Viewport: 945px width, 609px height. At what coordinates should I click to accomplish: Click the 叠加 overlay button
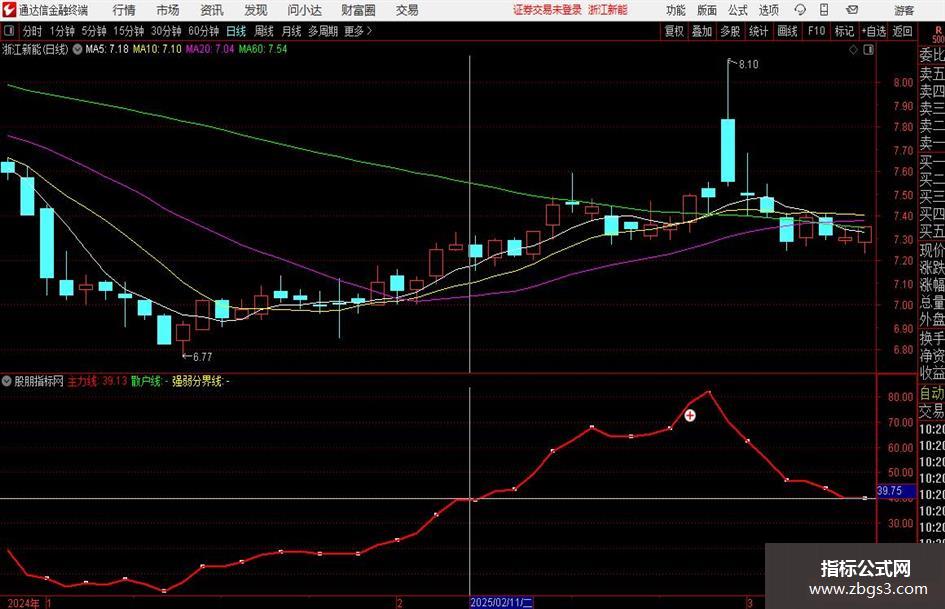click(702, 31)
